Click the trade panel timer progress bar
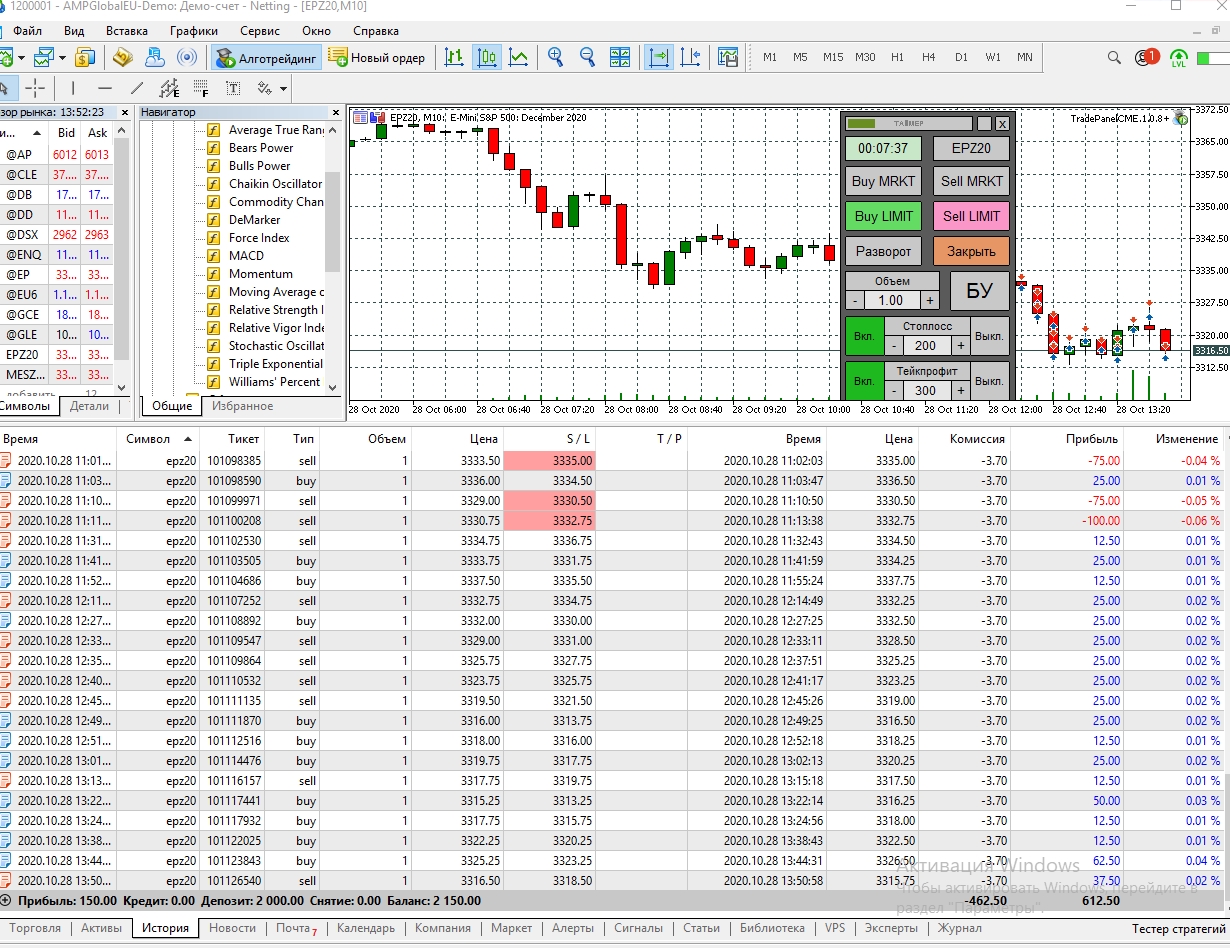 [909, 123]
